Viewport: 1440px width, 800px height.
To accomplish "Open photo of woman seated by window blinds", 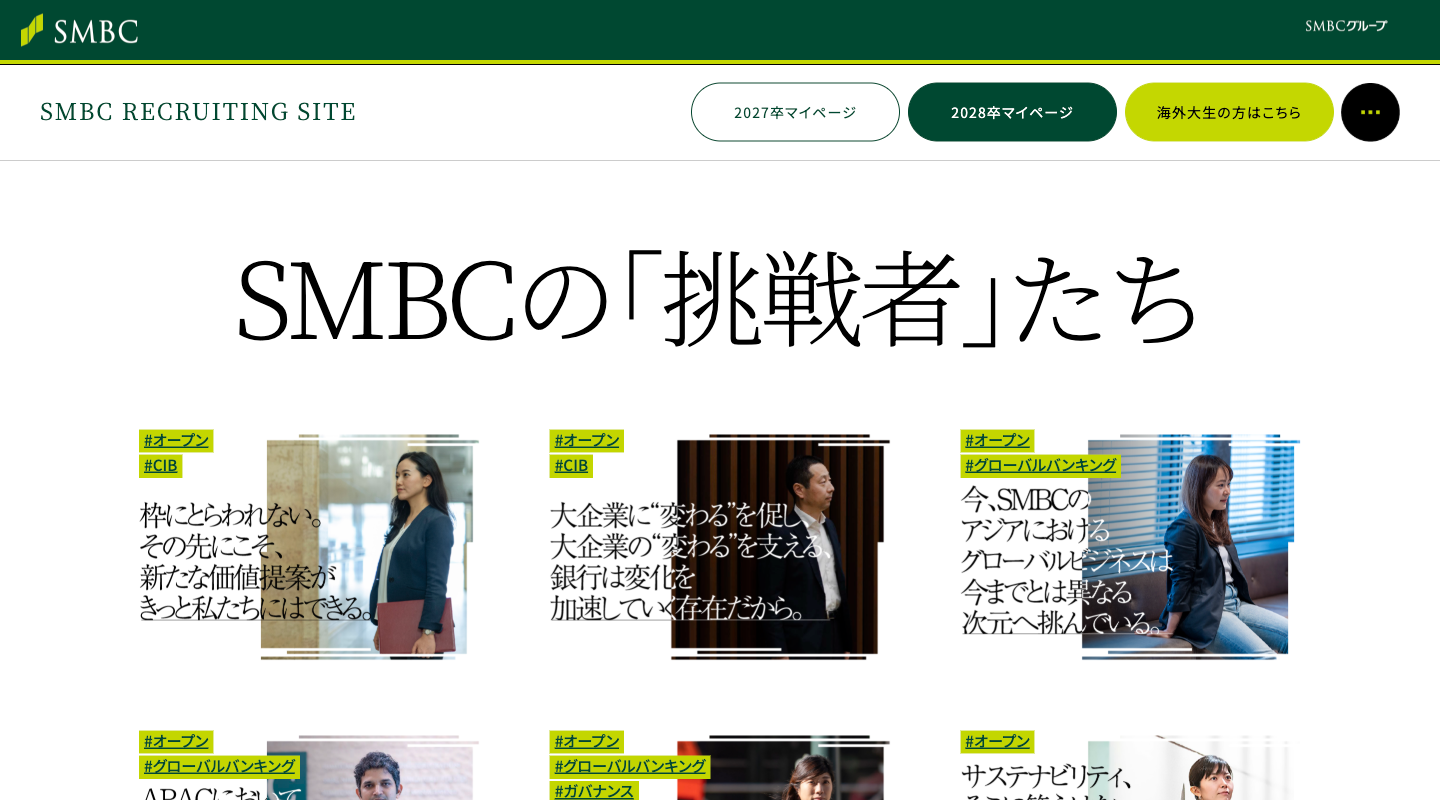I will coord(1190,547).
